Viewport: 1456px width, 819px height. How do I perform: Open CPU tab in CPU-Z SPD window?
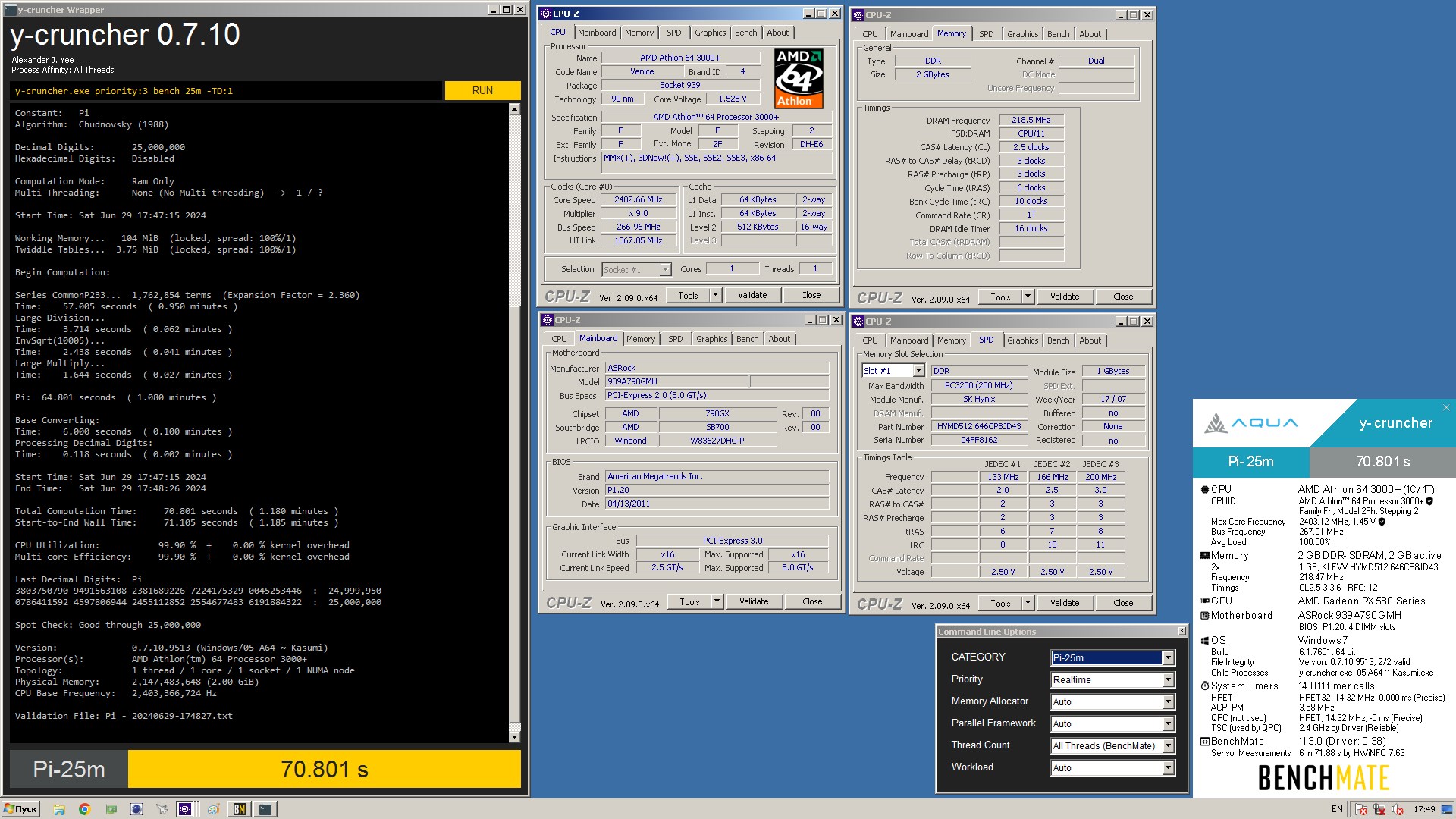pyautogui.click(x=870, y=340)
